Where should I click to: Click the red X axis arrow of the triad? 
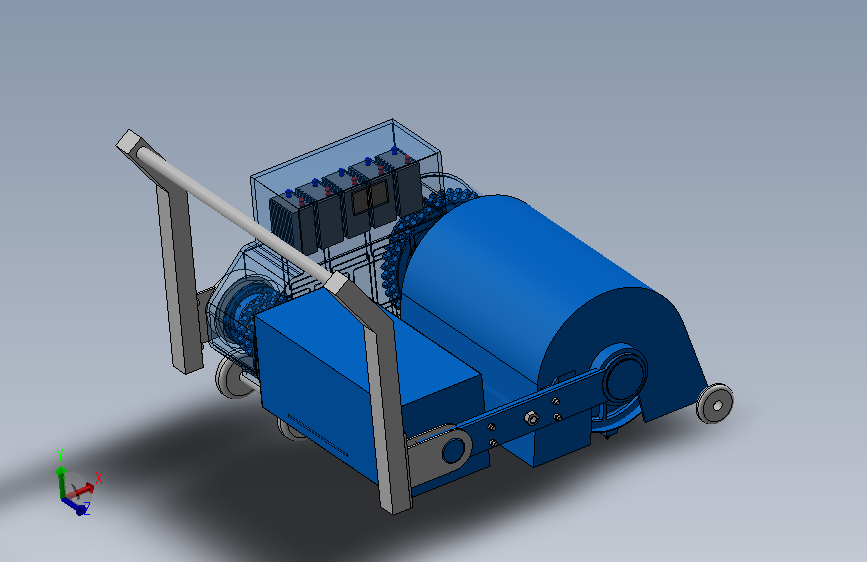coord(83,488)
